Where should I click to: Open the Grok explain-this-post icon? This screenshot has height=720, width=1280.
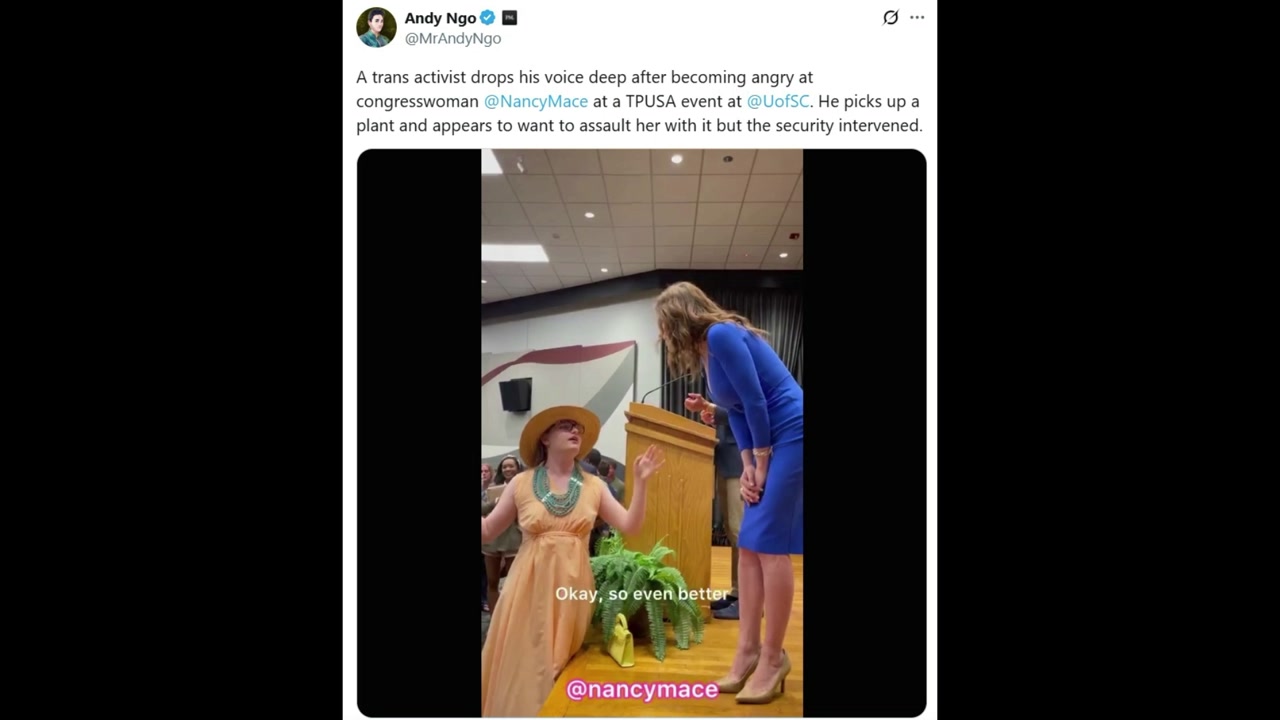coord(890,17)
